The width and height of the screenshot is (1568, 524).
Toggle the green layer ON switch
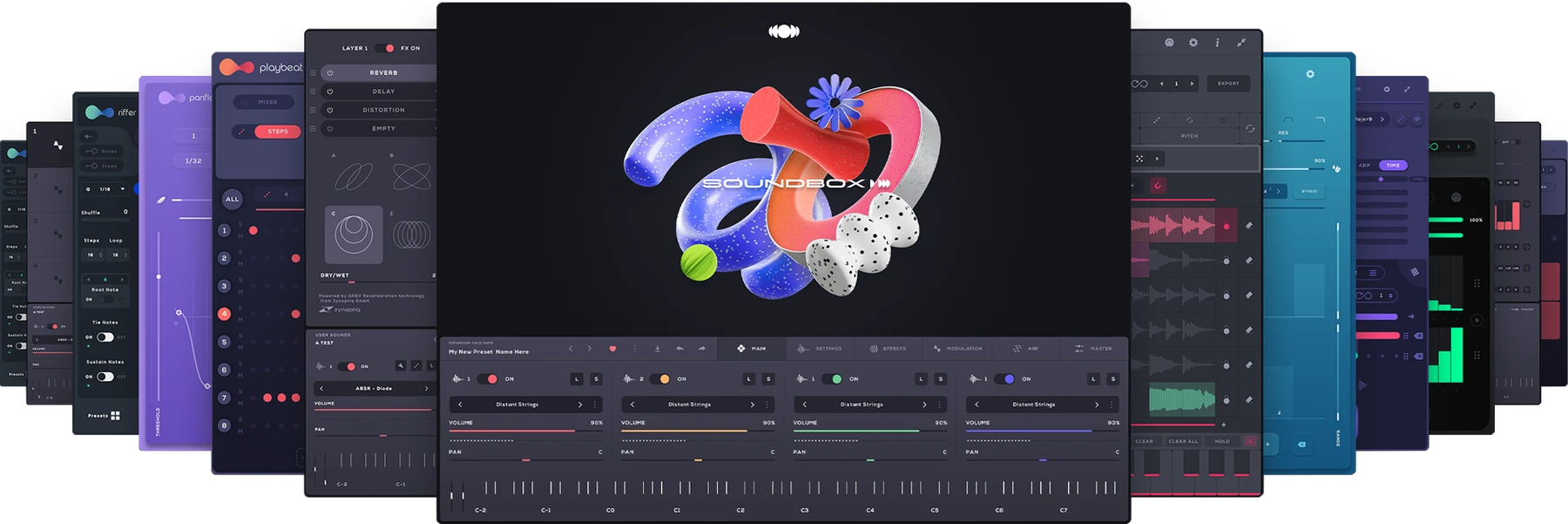[x=833, y=379]
